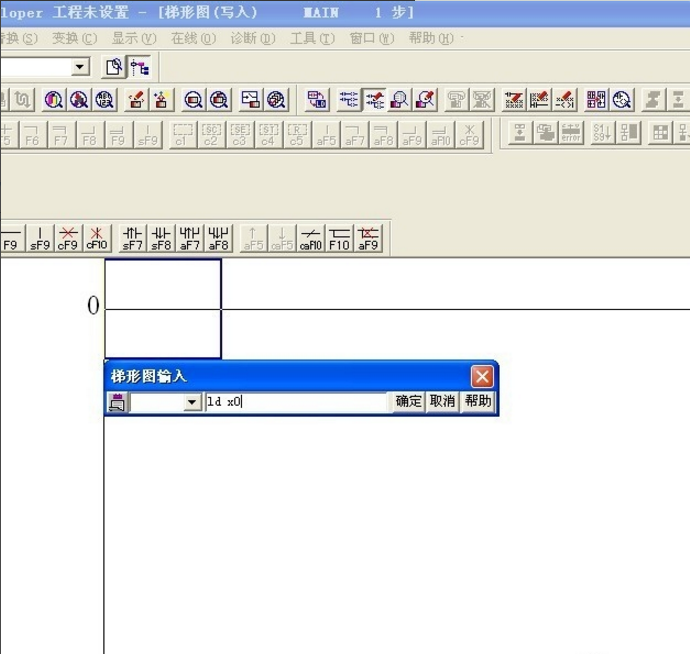Screen dimensions: 690x654
Task: Toggle write mode toolbar button
Action: (376, 99)
